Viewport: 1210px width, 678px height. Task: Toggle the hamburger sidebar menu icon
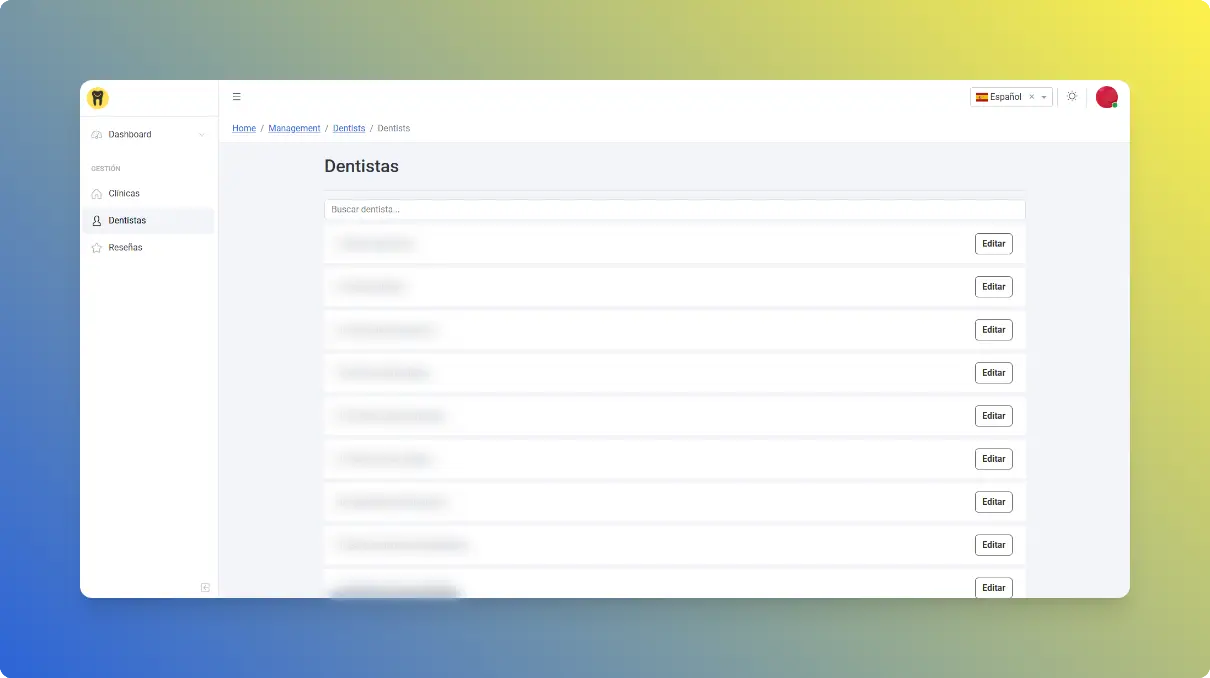click(x=237, y=97)
